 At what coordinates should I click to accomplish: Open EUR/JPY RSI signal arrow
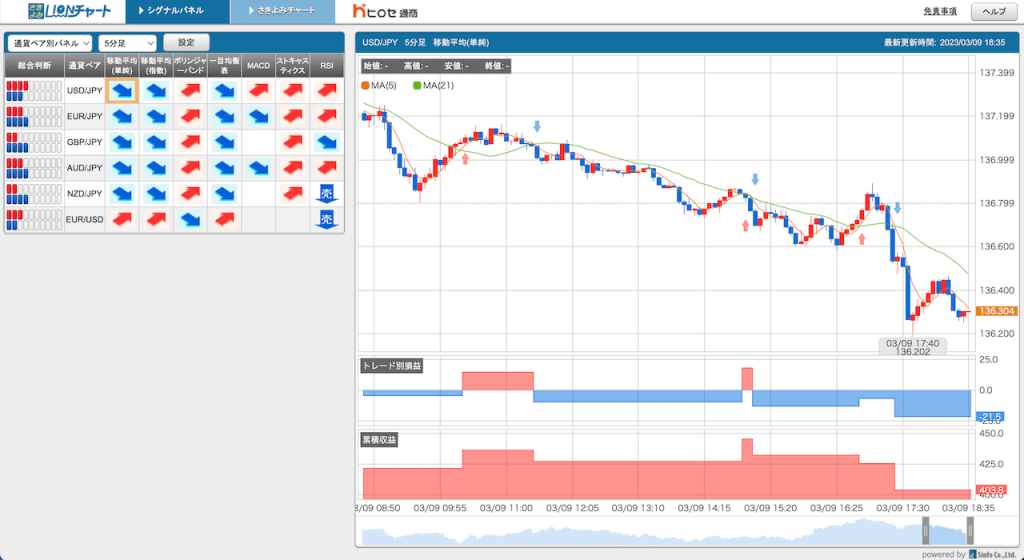pyautogui.click(x=327, y=117)
